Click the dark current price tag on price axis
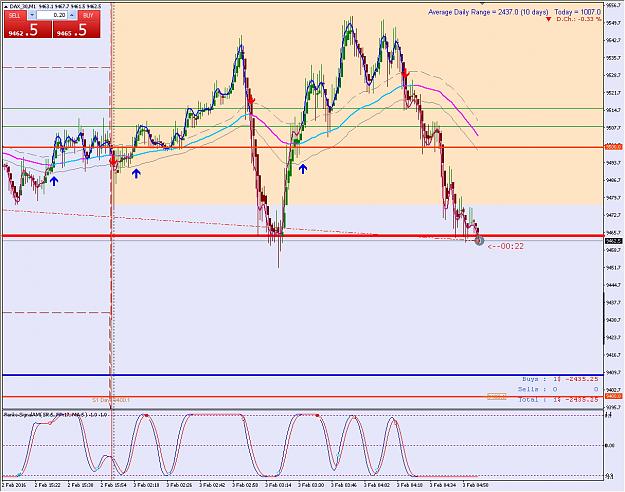The image size is (625, 492). click(x=613, y=241)
